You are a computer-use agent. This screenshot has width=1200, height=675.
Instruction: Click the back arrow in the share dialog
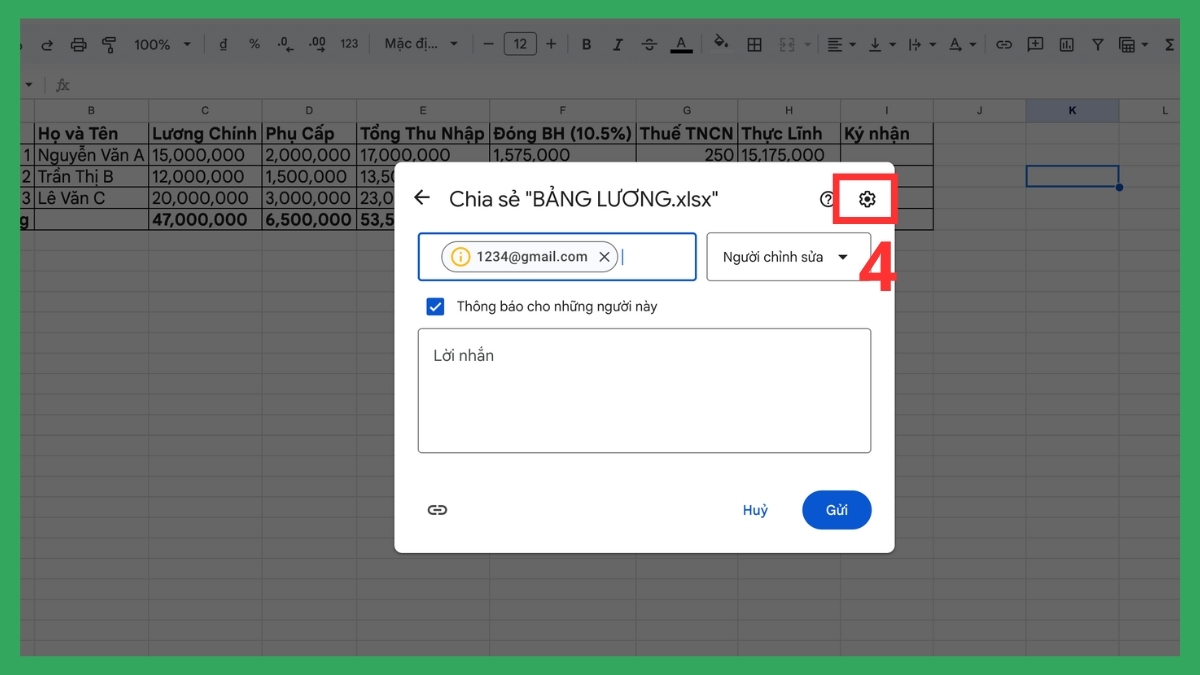421,198
